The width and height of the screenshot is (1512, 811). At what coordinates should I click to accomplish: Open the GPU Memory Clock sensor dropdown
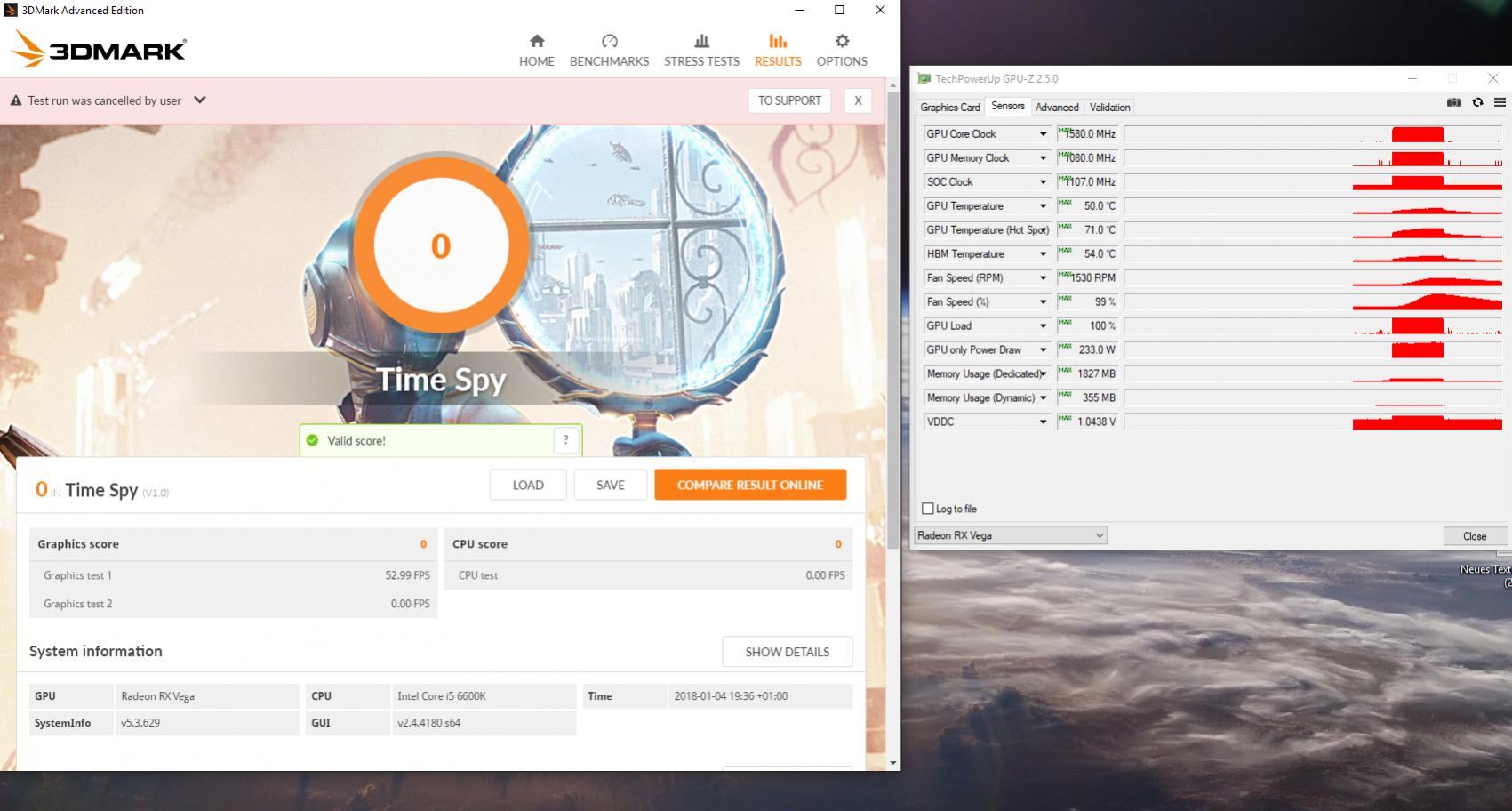(x=1043, y=158)
